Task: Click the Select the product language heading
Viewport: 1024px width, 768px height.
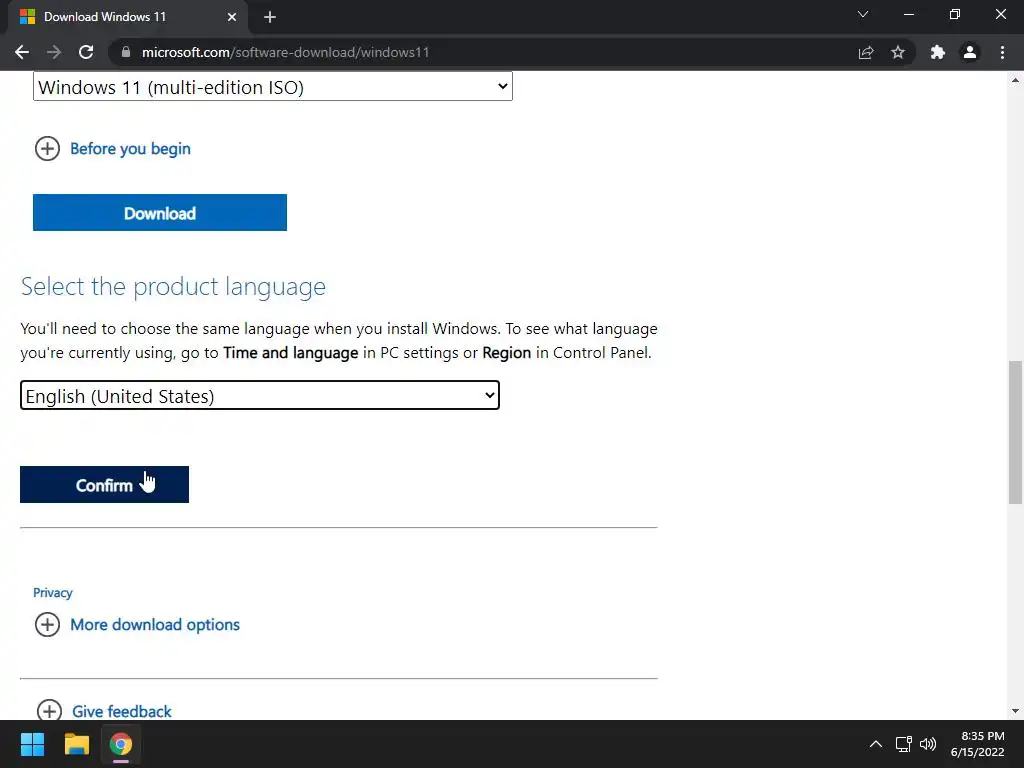Action: [x=173, y=286]
